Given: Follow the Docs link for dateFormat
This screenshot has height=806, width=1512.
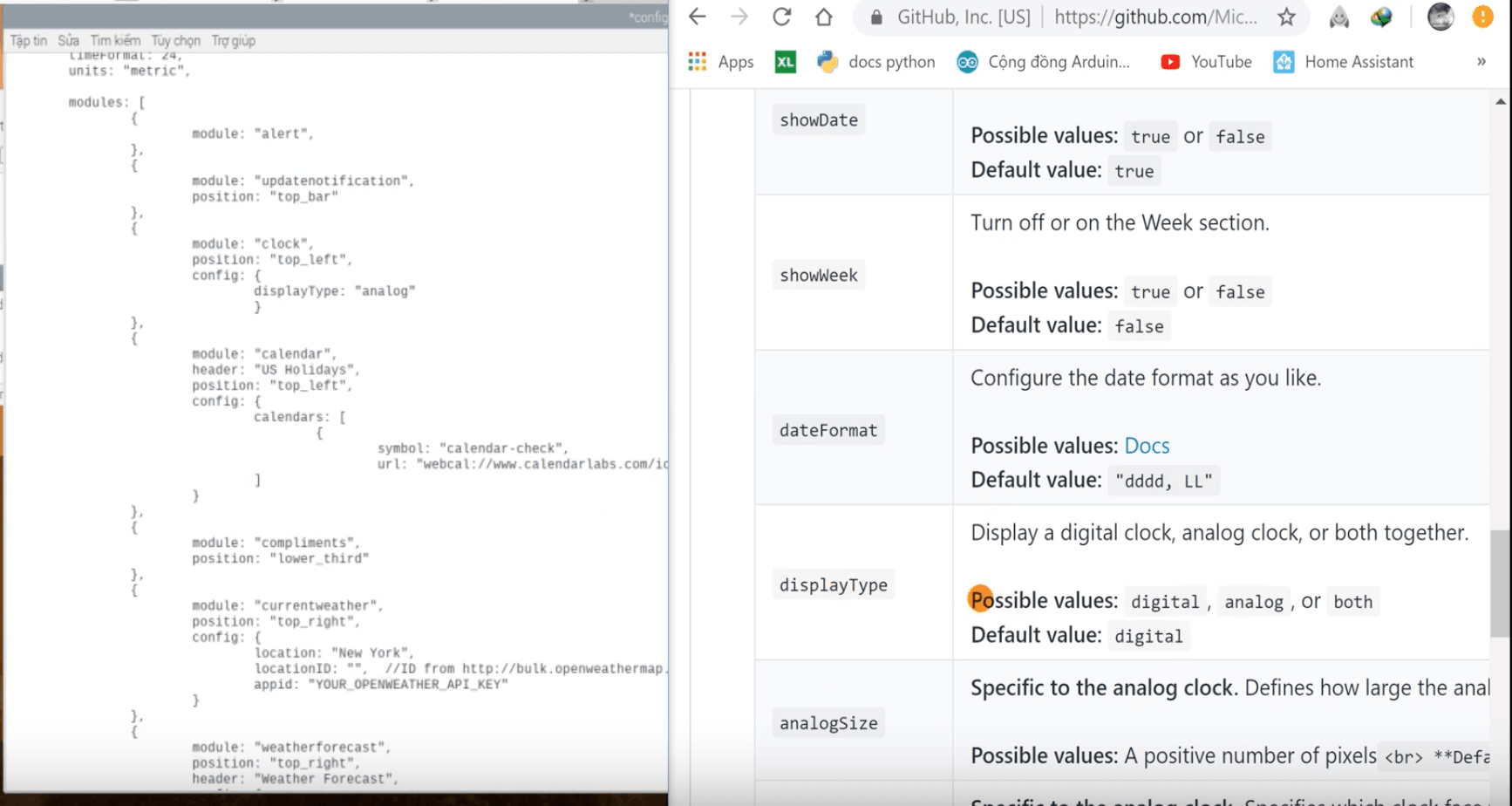Looking at the screenshot, I should [x=1146, y=446].
